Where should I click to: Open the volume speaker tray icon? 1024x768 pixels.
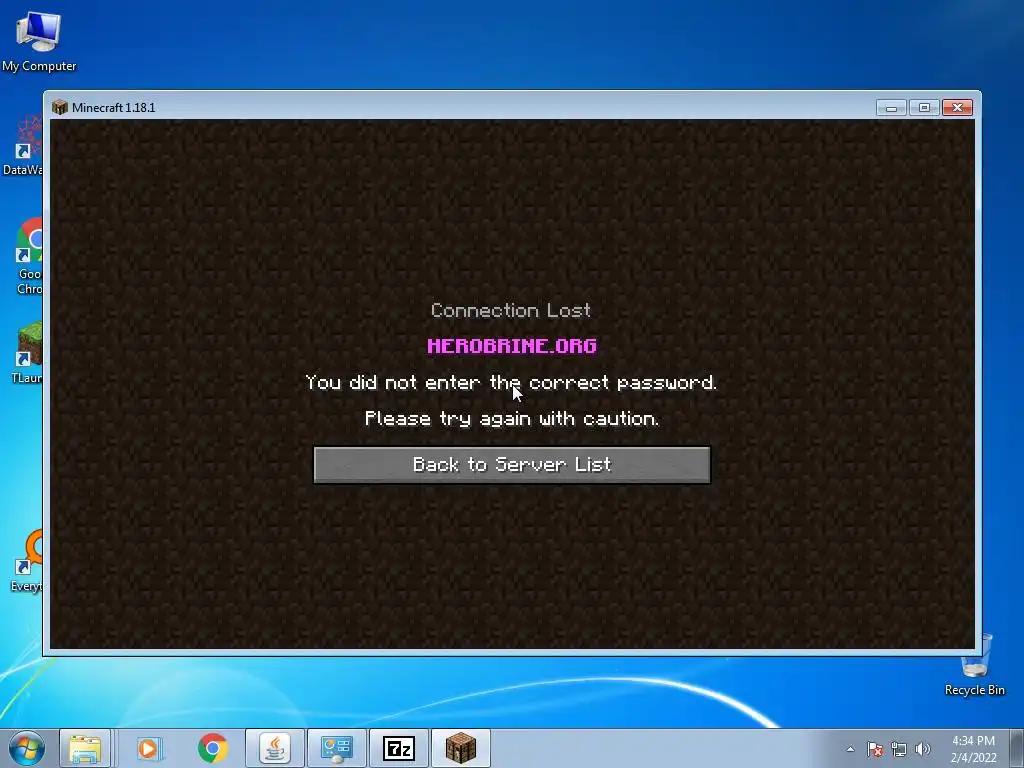(923, 749)
